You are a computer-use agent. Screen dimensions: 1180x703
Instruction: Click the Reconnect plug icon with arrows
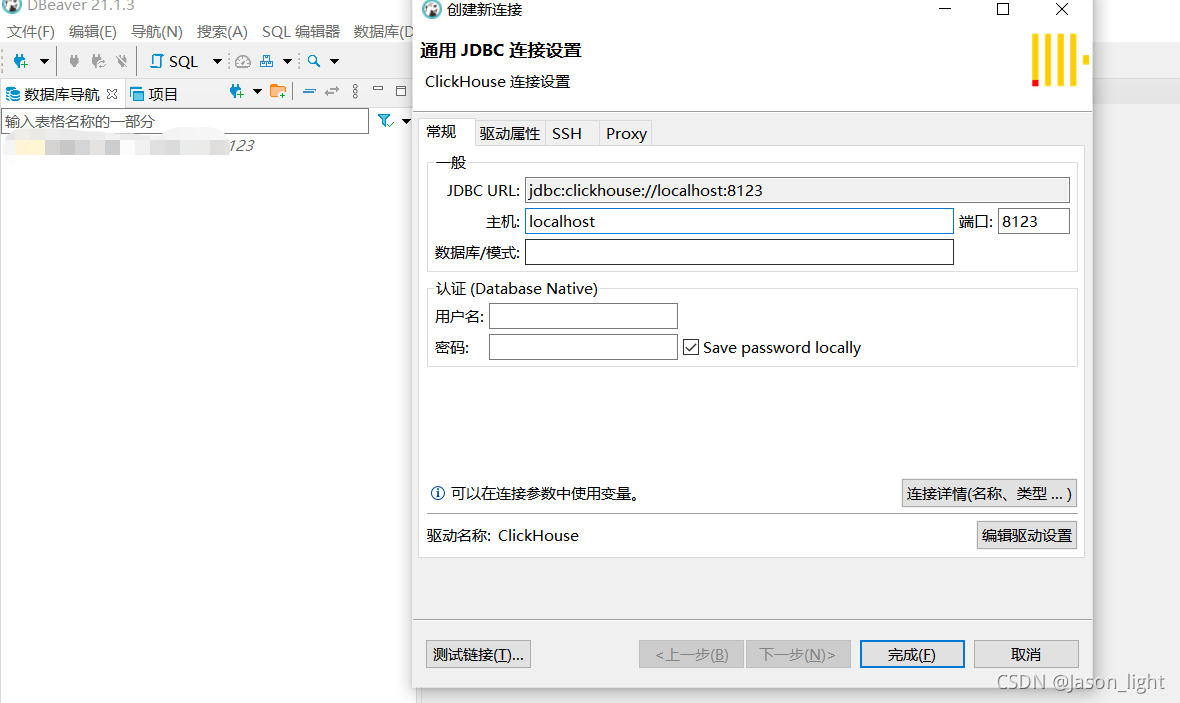(x=98, y=61)
